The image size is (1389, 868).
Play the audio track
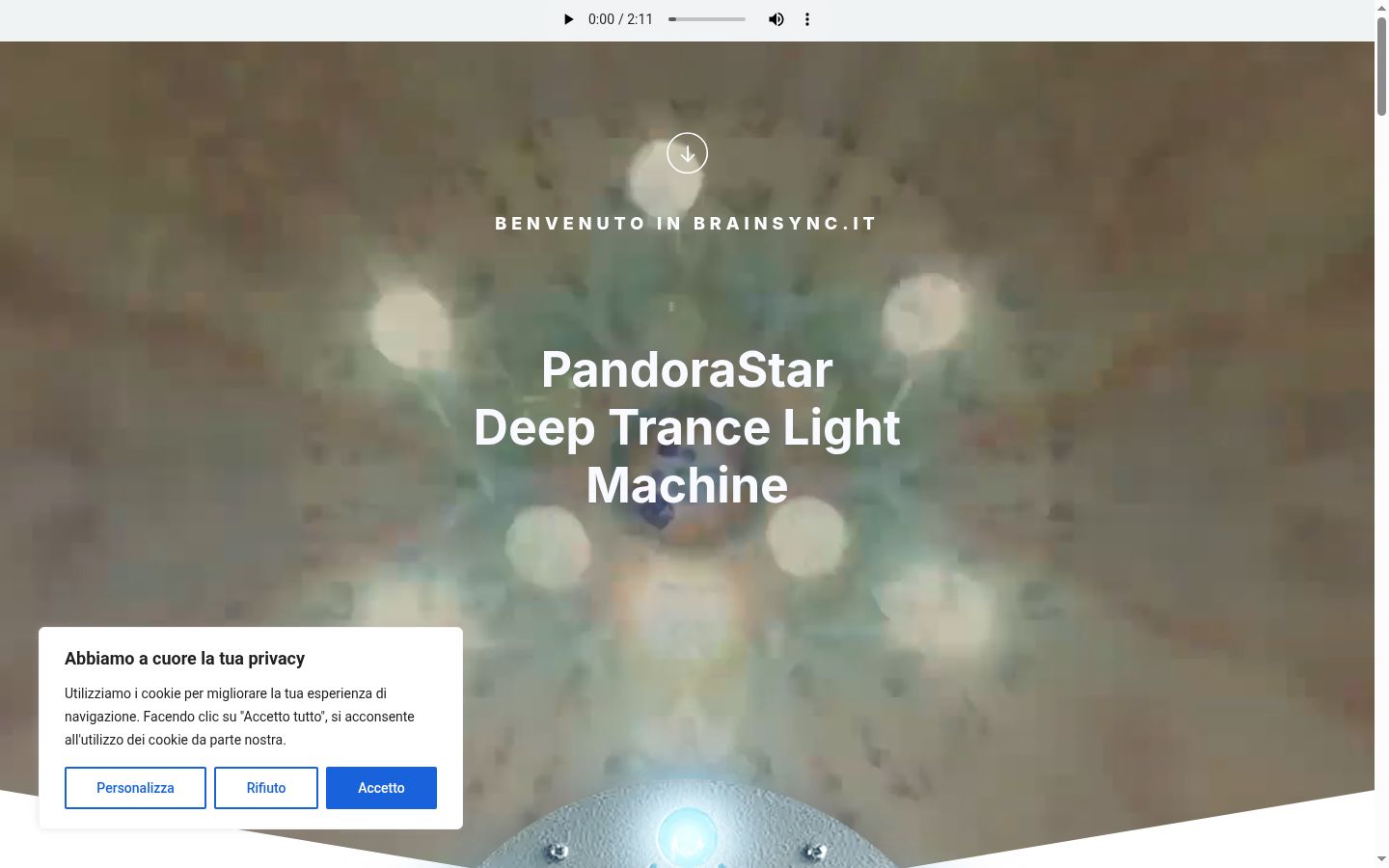pyautogui.click(x=568, y=19)
